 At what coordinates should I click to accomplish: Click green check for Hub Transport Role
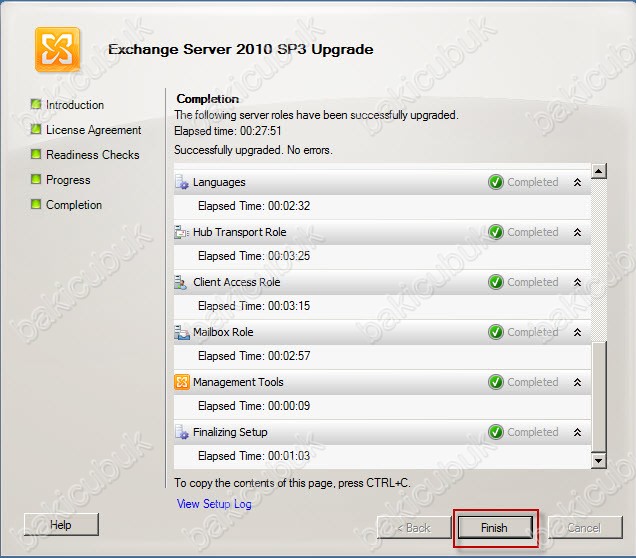[496, 232]
